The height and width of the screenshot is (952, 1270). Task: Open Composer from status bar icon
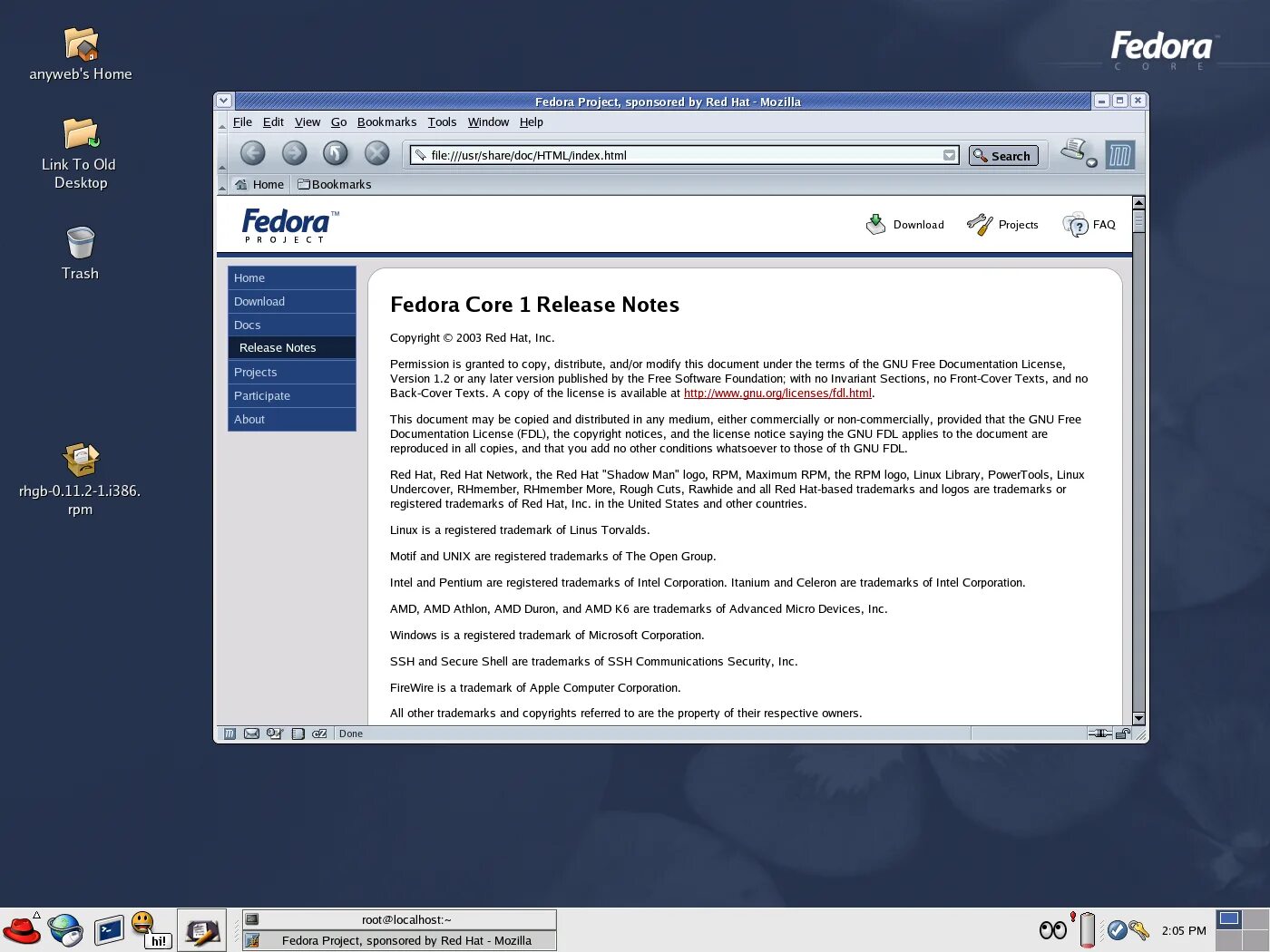275,733
